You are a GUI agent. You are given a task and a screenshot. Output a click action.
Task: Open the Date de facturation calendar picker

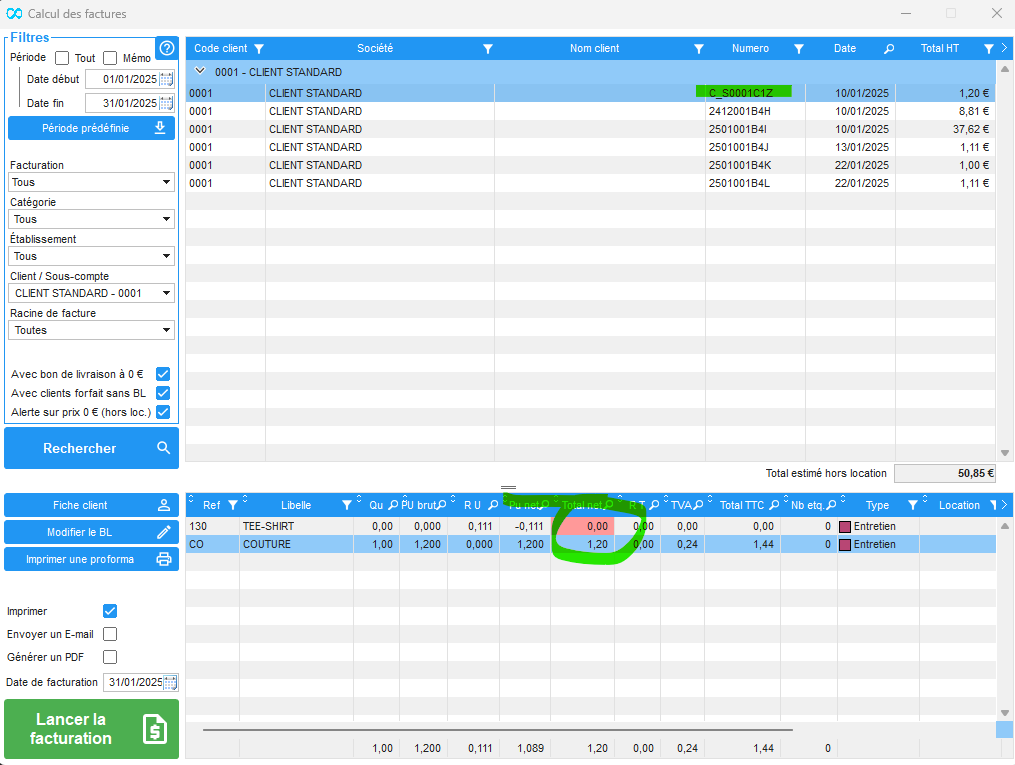[x=170, y=683]
